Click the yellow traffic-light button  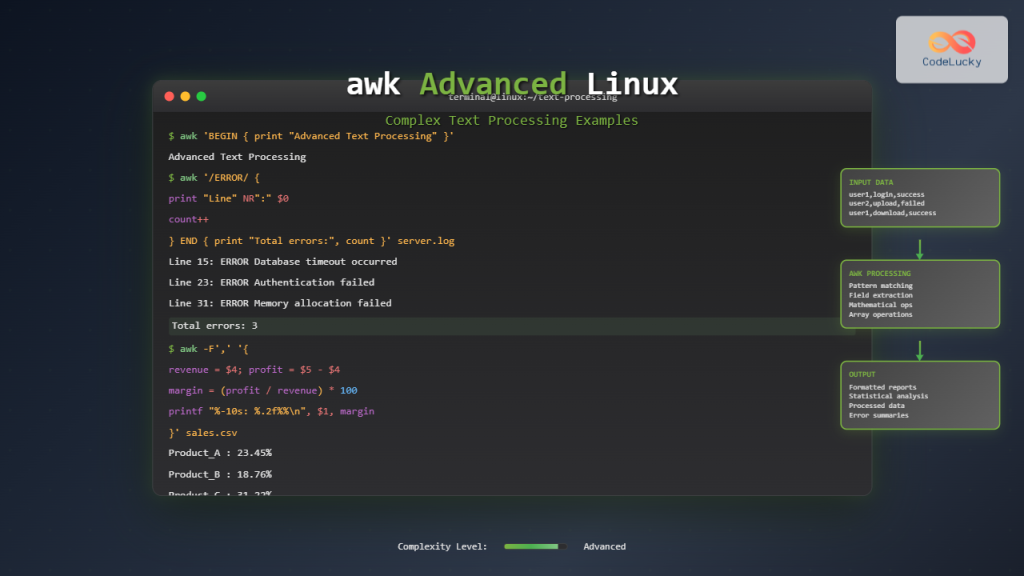coord(185,96)
